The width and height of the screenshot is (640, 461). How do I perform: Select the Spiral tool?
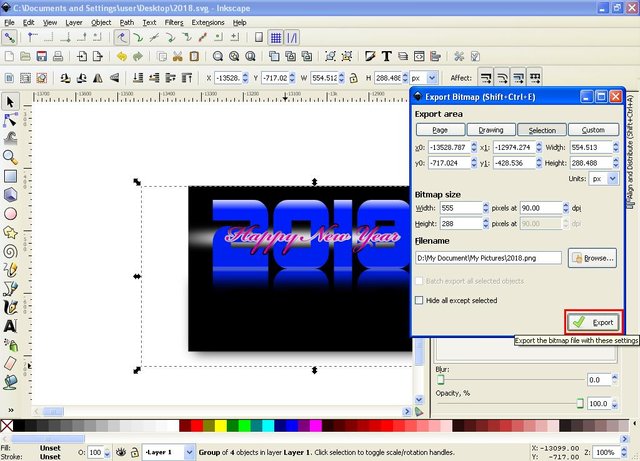click(x=10, y=251)
